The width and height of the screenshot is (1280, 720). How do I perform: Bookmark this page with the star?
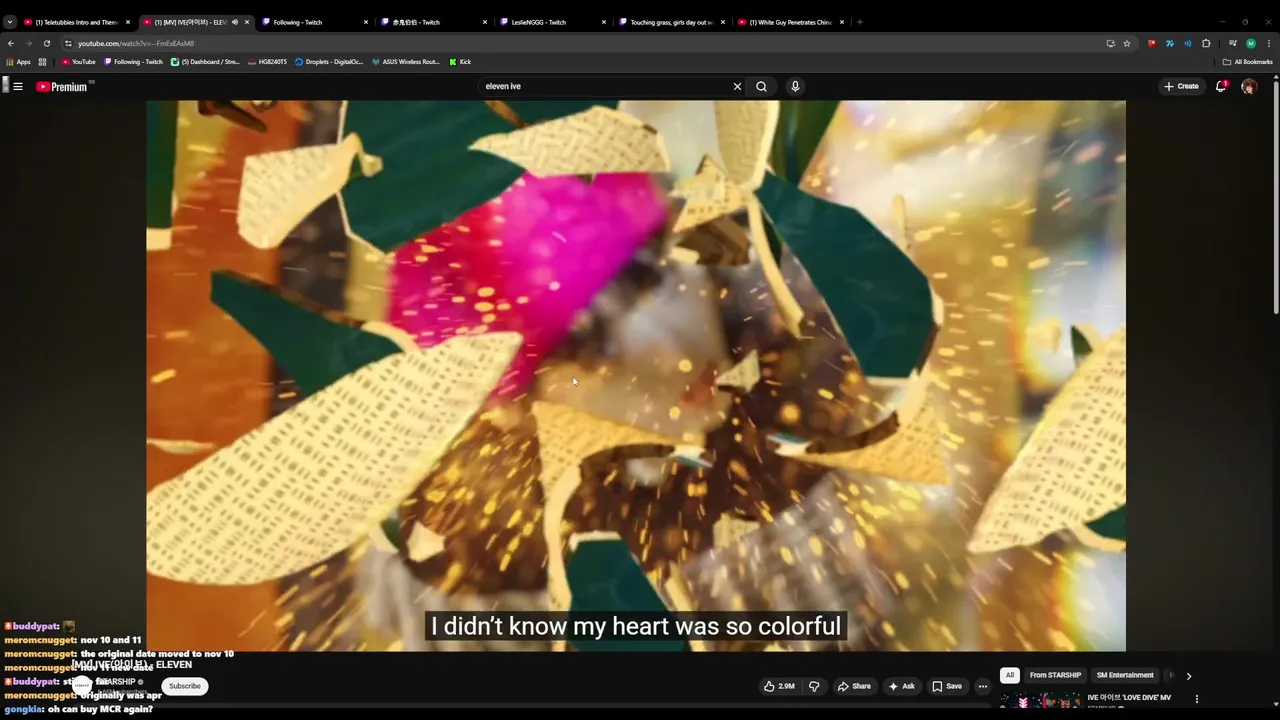[1127, 43]
